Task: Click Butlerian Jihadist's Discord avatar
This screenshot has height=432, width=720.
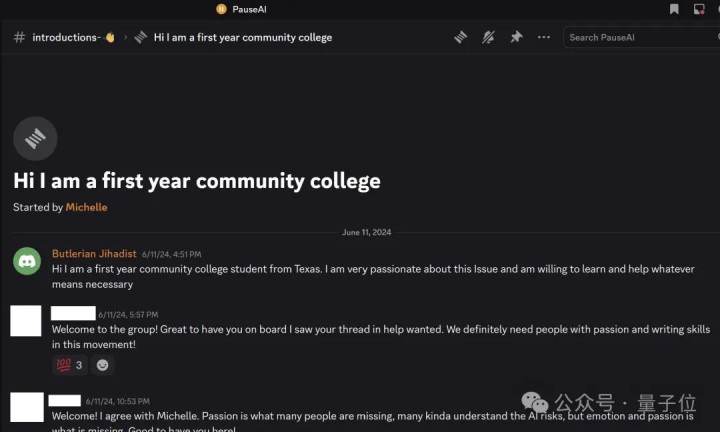Action: point(27,262)
